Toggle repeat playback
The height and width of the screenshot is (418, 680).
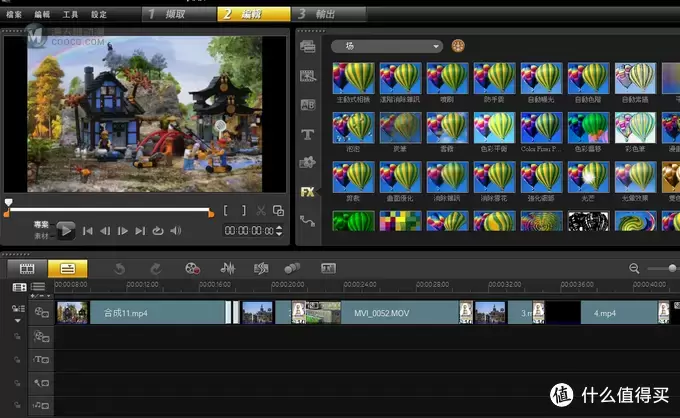tap(158, 231)
